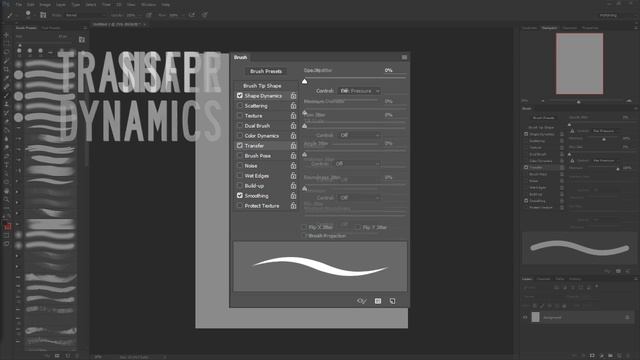Screen dimensions: 640x360
Task: Click Brush tool icon in options bar
Action: coord(10,15)
